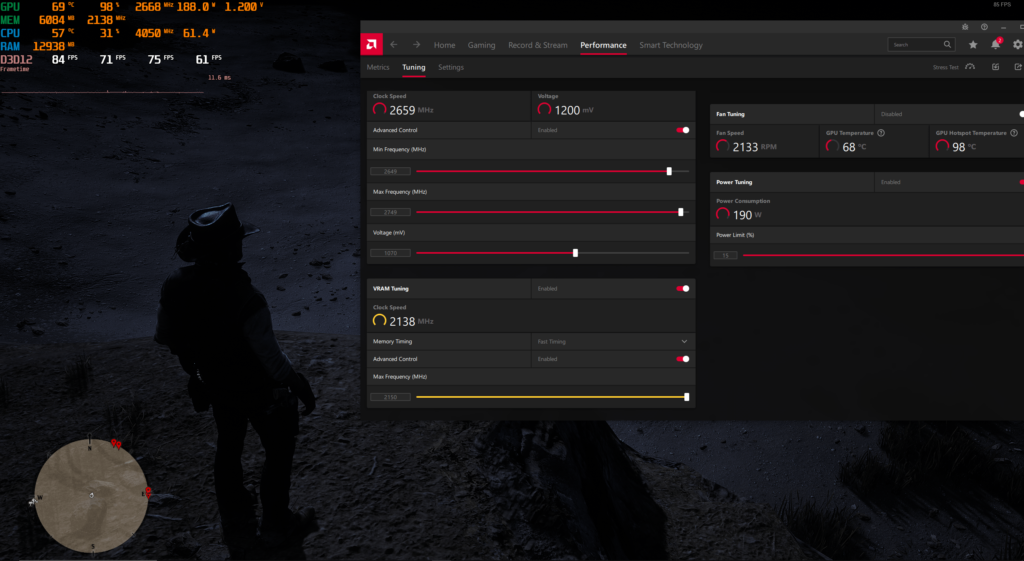
Task: Toggle GPU Advanced Control switch
Action: (683, 130)
